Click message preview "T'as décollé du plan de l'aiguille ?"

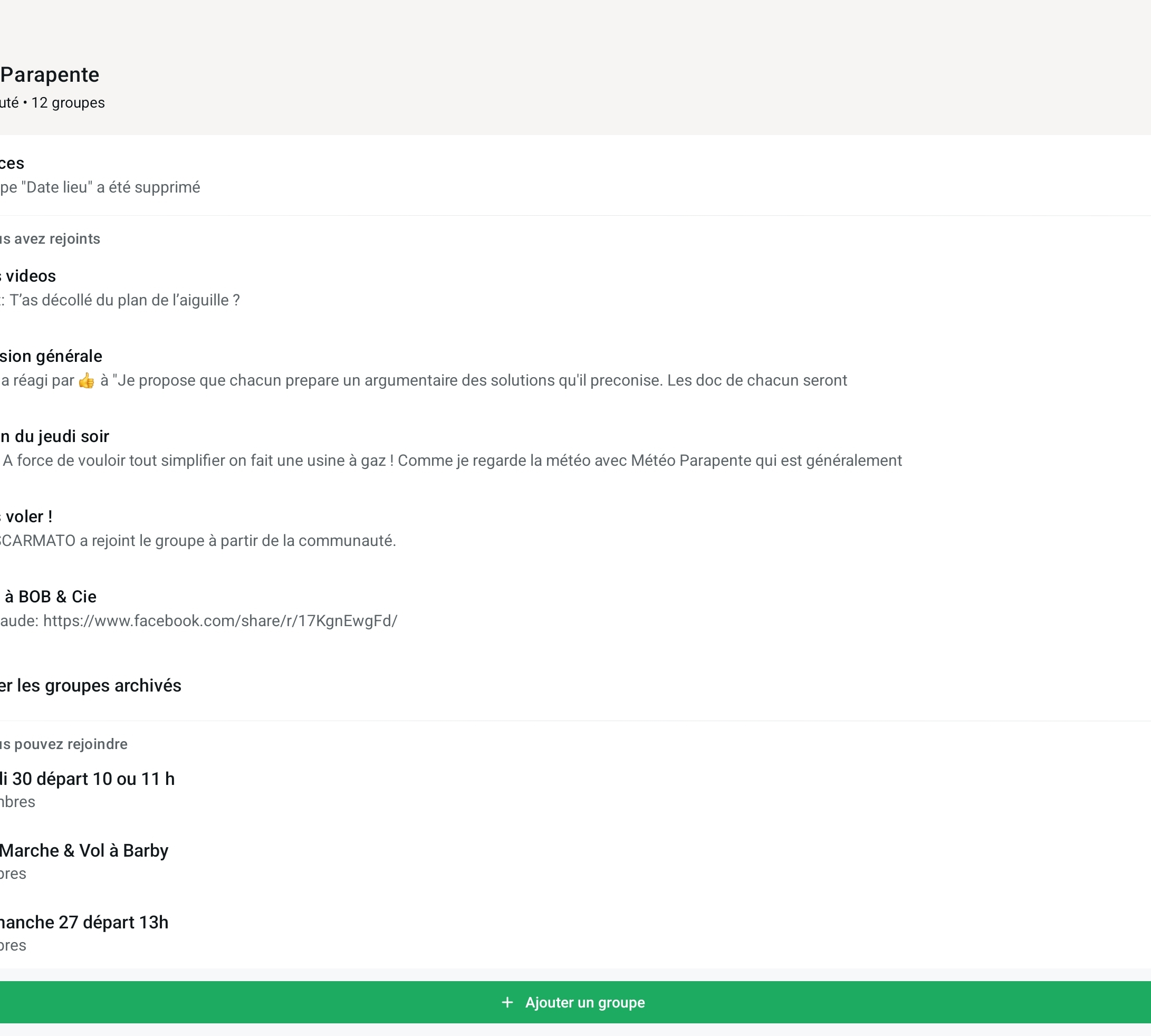[124, 301]
